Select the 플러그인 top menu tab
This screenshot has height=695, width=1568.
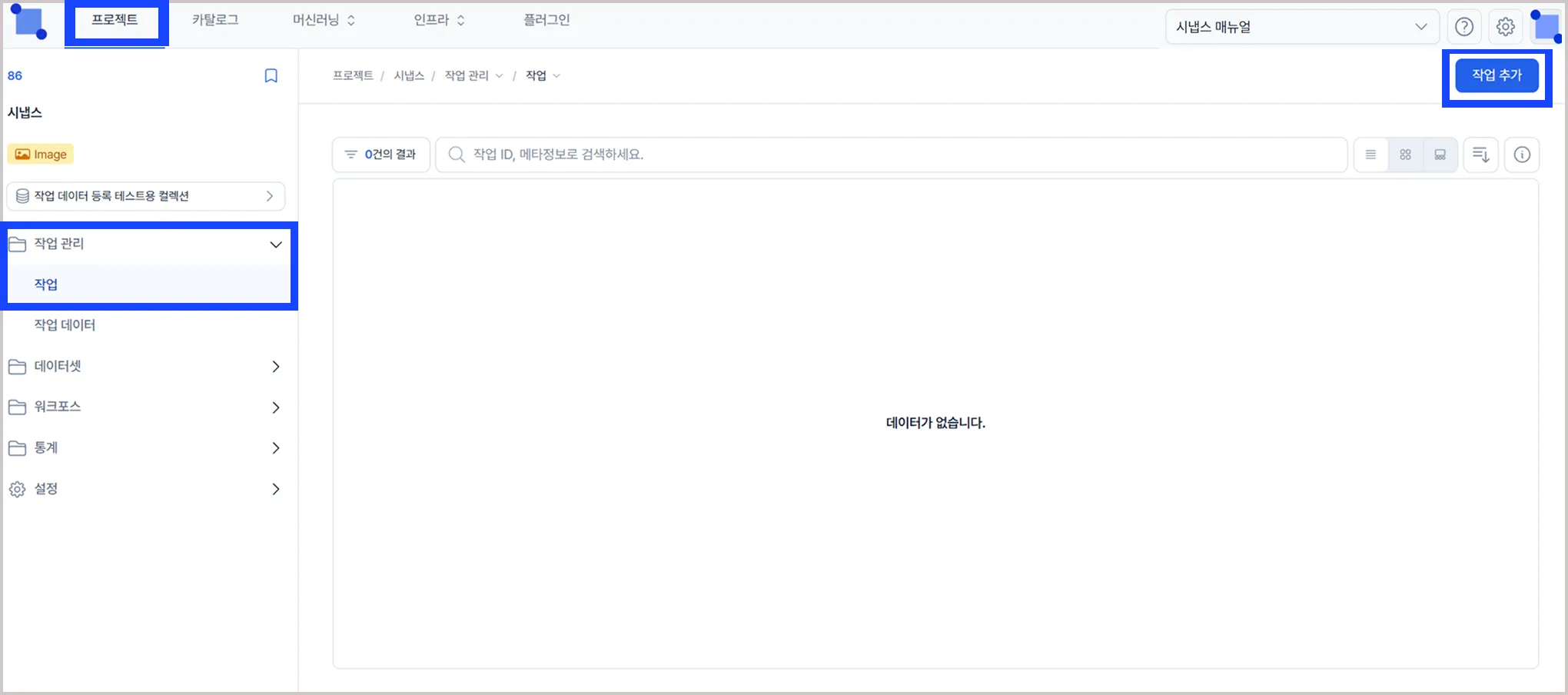click(x=546, y=20)
